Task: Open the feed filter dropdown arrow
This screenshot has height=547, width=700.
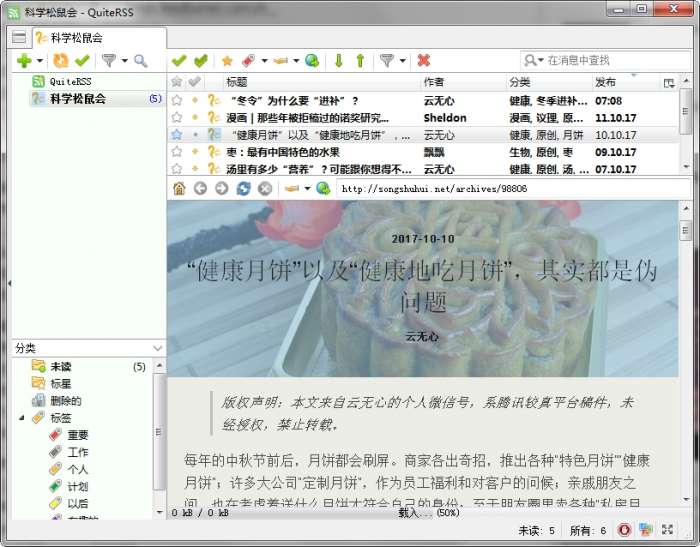Action: tap(125, 60)
